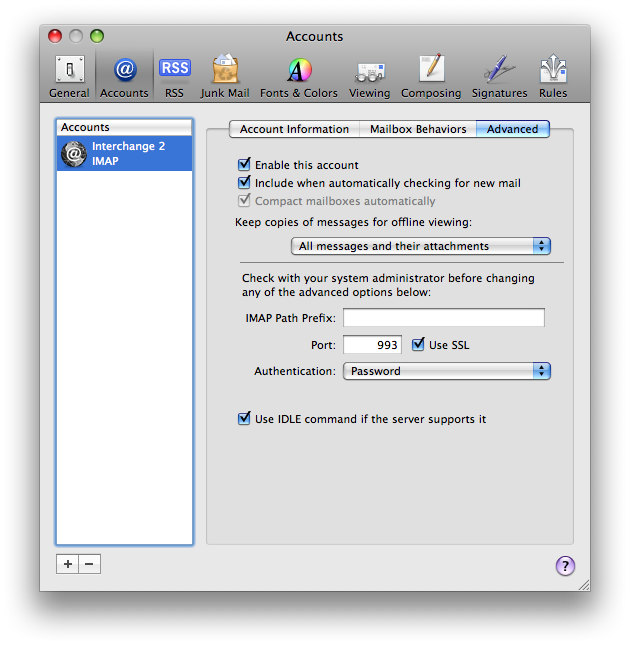The width and height of the screenshot is (630, 646).
Task: Click the plus button to add account
Action: tap(67, 564)
